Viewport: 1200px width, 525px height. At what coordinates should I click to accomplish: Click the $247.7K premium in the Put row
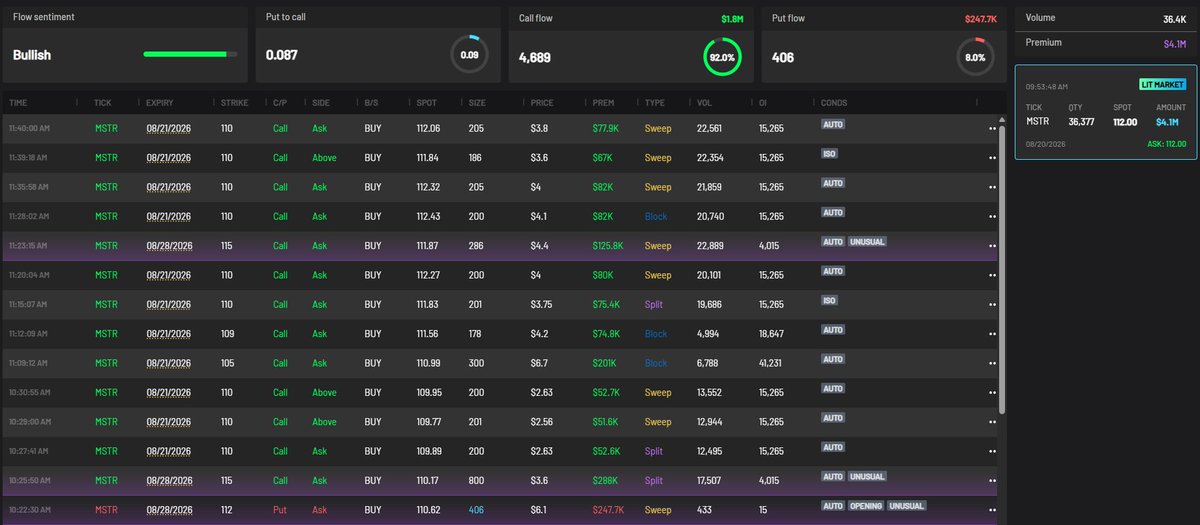click(x=608, y=510)
